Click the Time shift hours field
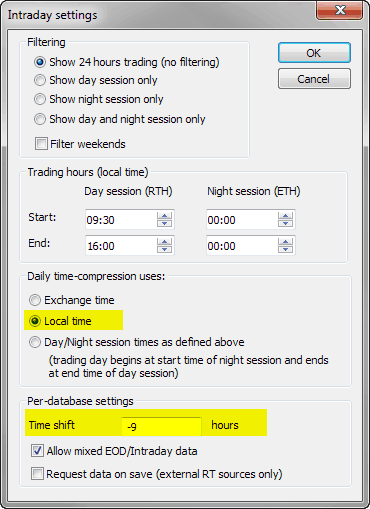 [161, 426]
